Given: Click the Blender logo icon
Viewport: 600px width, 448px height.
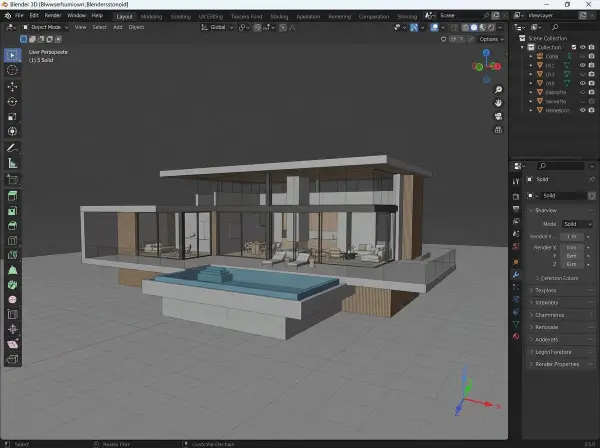Looking at the screenshot, I should tap(8, 16).
